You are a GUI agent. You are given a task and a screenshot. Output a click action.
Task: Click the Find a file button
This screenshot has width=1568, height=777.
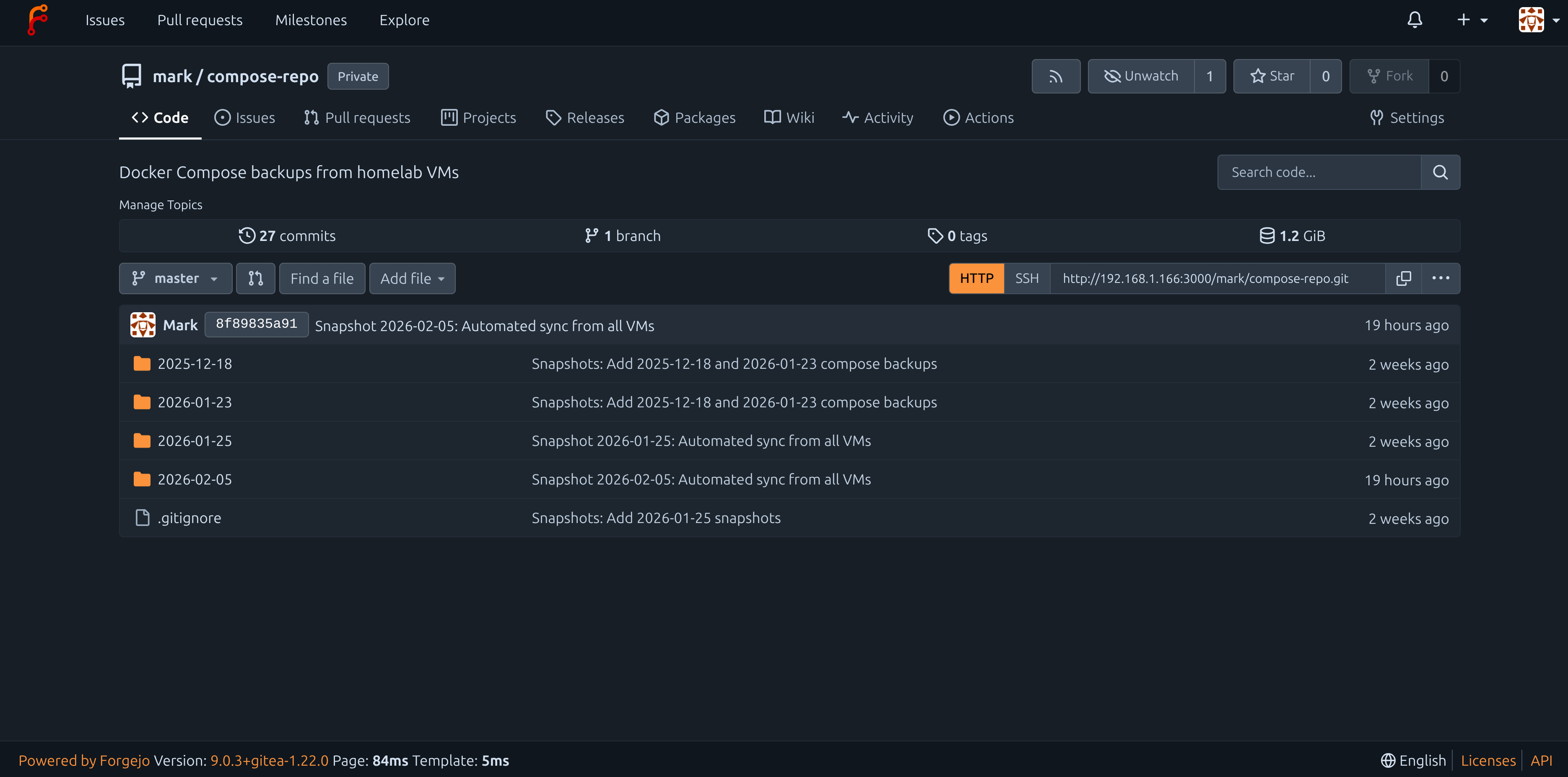click(x=322, y=278)
